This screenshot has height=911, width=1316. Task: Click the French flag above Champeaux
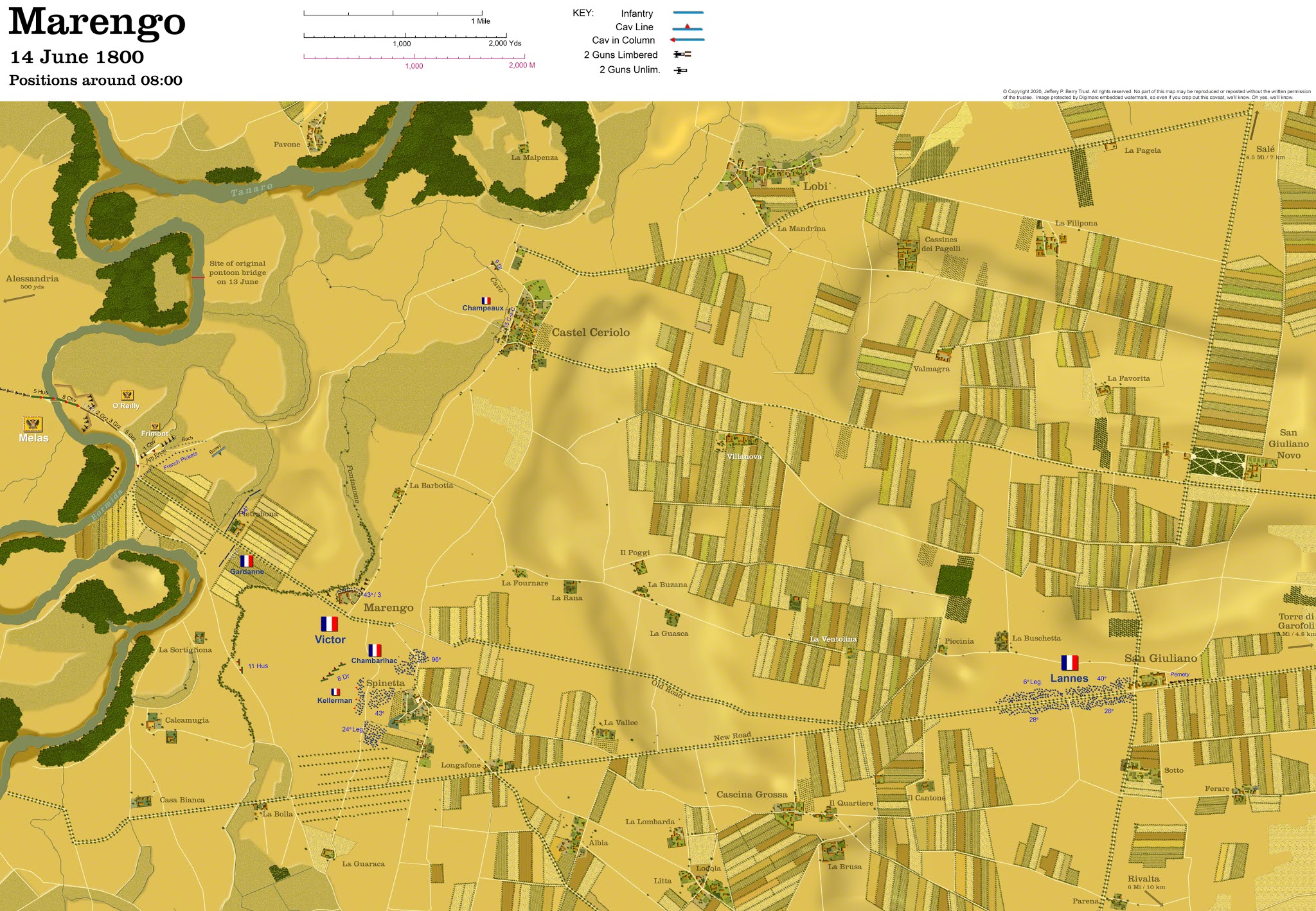coord(486,300)
